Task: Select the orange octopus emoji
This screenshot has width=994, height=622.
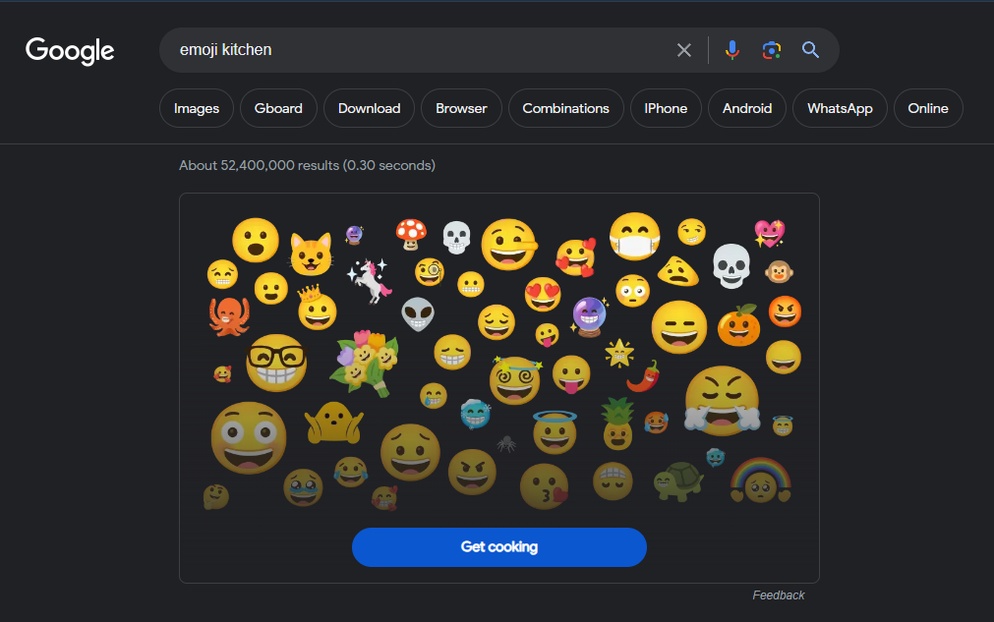Action: pyautogui.click(x=229, y=315)
